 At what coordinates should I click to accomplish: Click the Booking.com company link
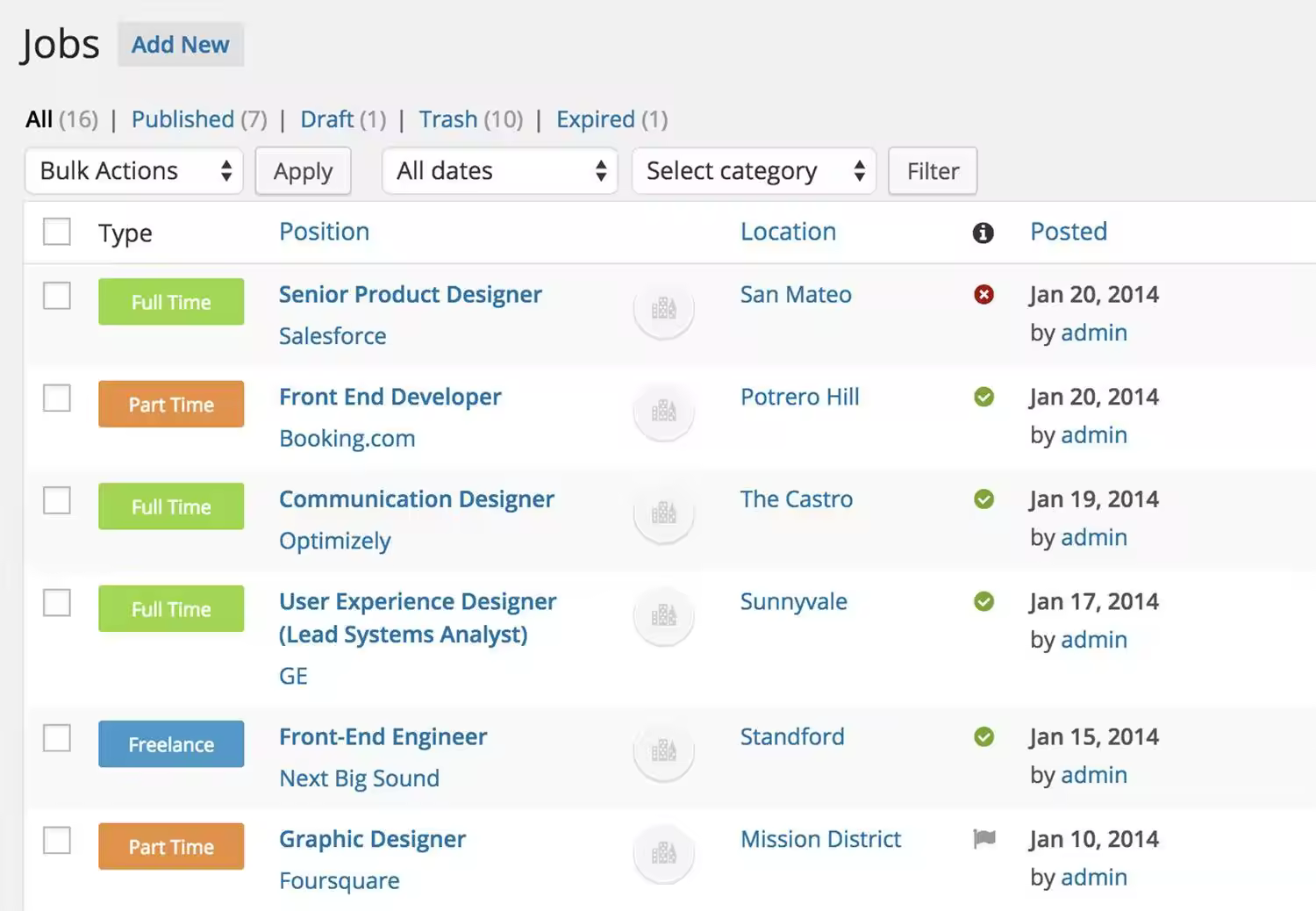click(347, 439)
